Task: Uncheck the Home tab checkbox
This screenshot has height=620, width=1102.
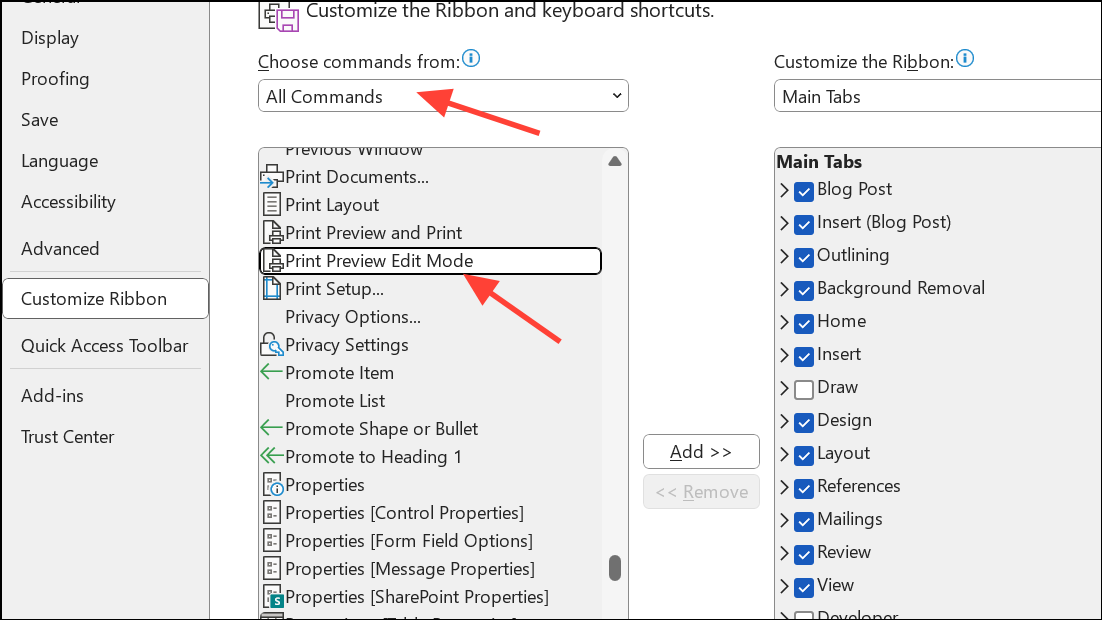Action: 804,322
